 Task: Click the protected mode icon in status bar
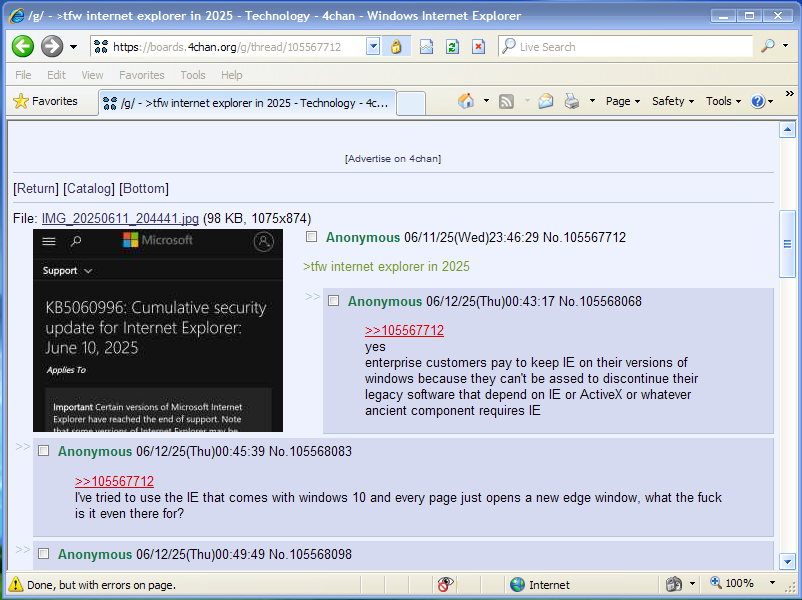click(674, 584)
